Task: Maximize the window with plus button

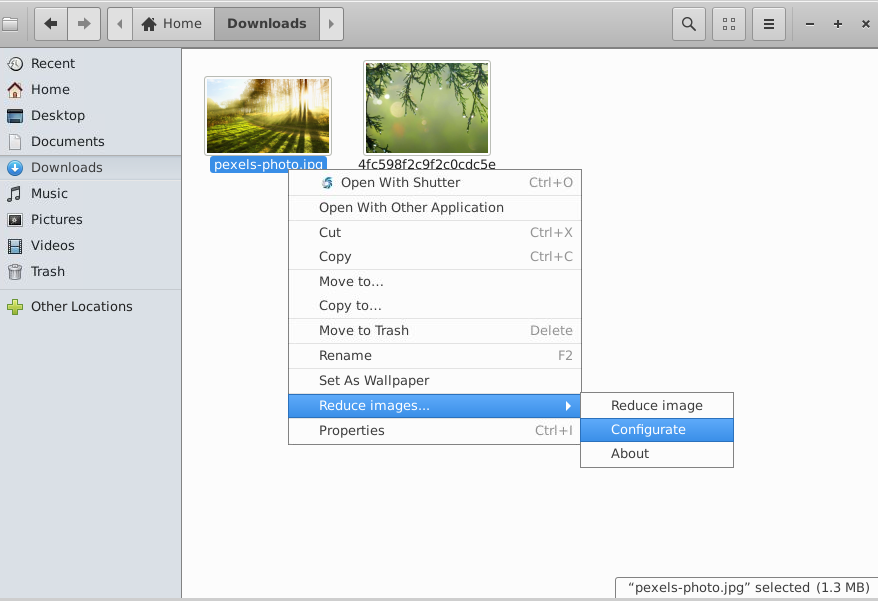Action: (838, 24)
